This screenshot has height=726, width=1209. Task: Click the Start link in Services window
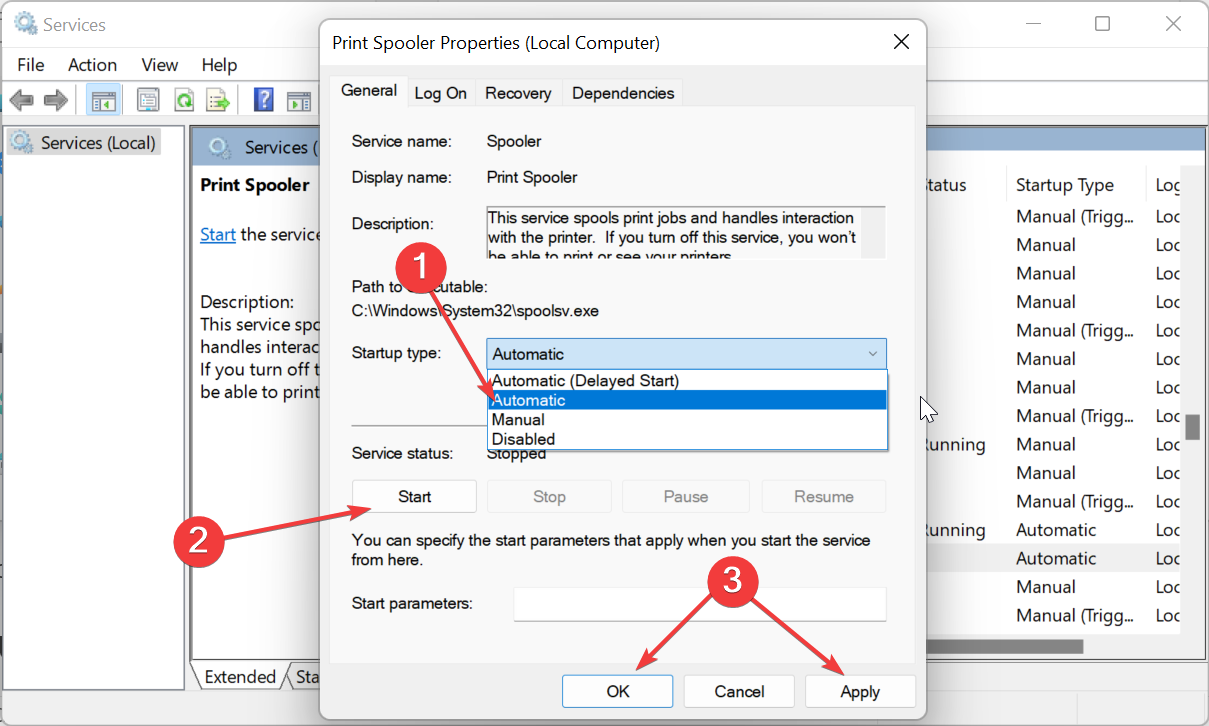pos(218,234)
